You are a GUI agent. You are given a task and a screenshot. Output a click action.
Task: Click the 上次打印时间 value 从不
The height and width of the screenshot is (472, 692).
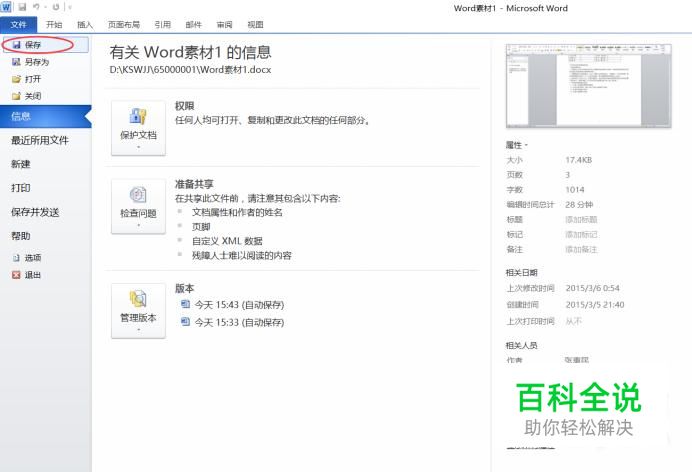click(573, 321)
